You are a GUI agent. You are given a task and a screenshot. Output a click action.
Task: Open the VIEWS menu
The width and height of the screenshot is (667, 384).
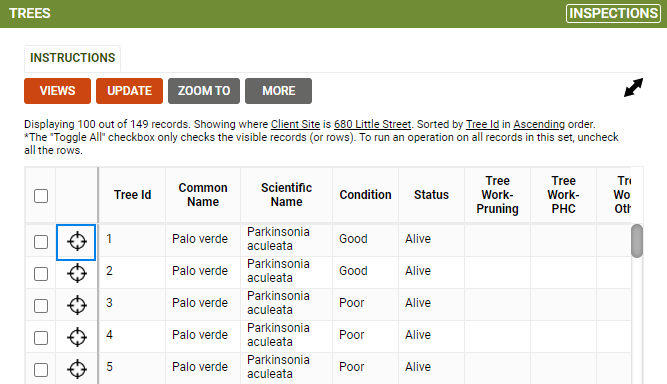pyautogui.click(x=57, y=91)
